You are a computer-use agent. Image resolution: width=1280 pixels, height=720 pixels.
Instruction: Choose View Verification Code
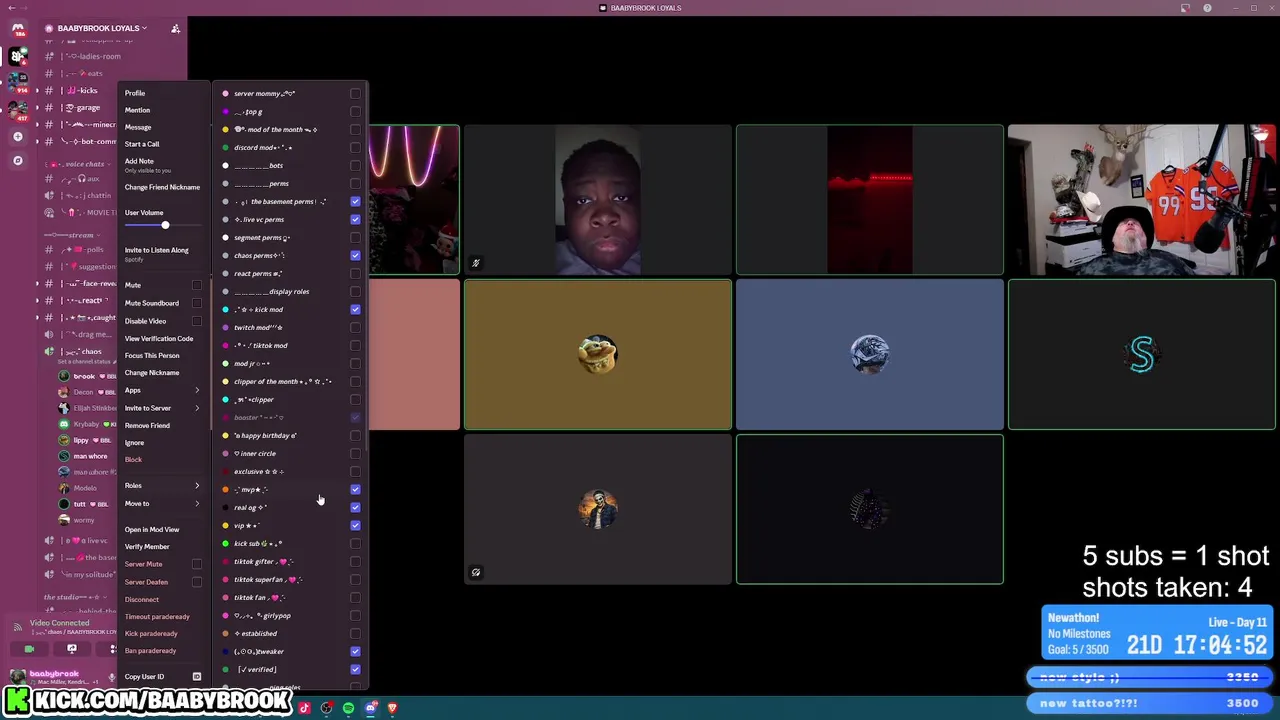162,338
